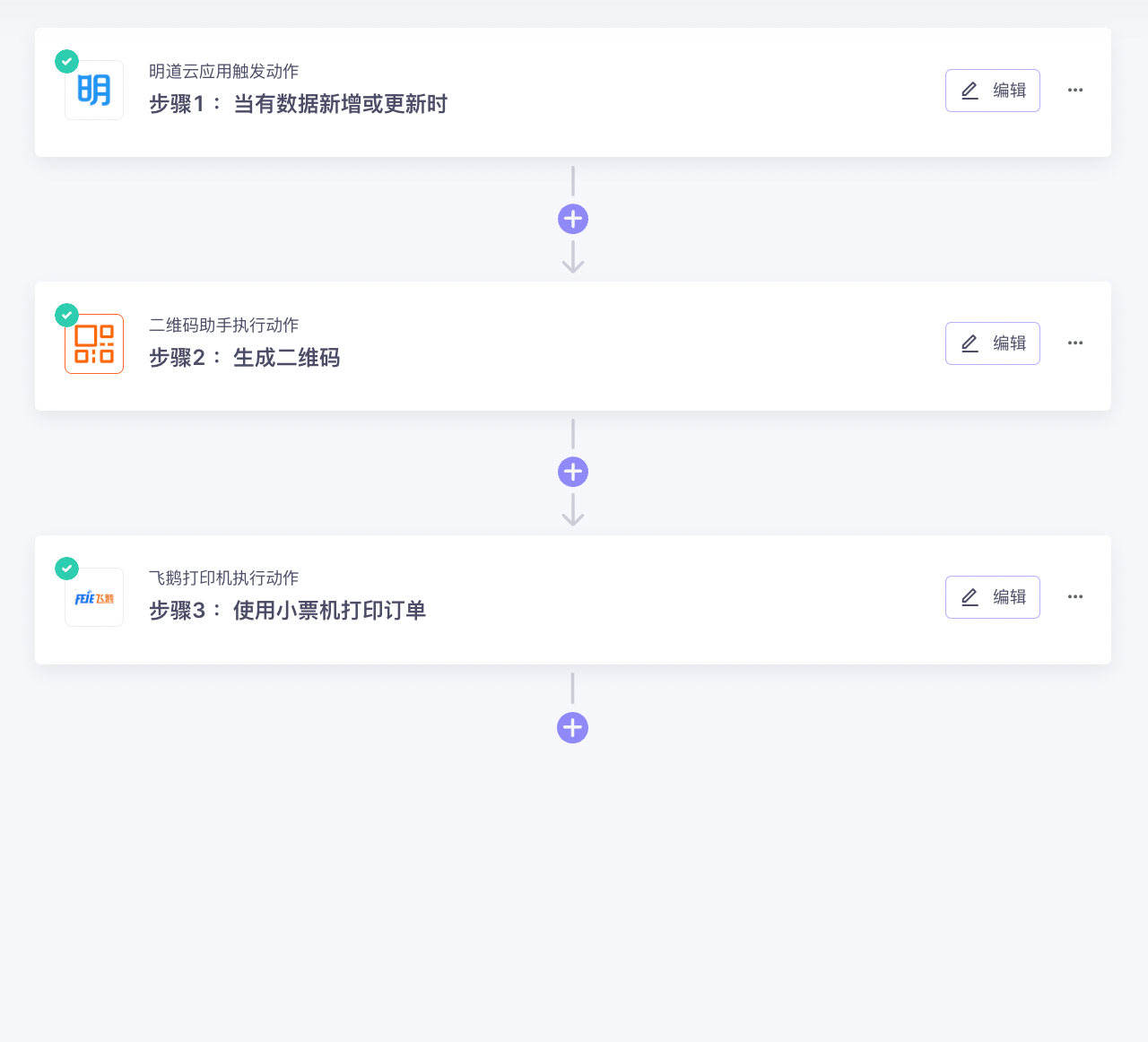The width and height of the screenshot is (1148, 1042).
Task: Edit the generate QR code step
Action: click(993, 343)
